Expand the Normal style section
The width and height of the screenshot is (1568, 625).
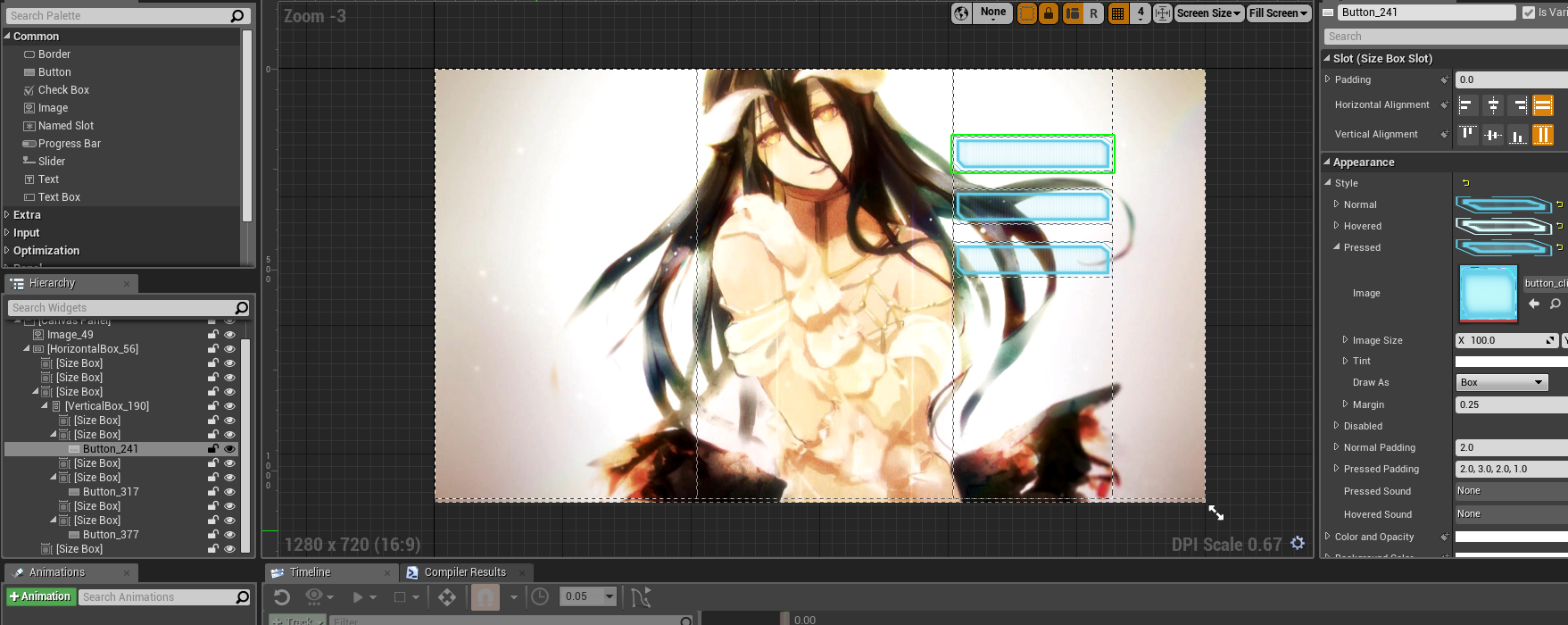1336,204
